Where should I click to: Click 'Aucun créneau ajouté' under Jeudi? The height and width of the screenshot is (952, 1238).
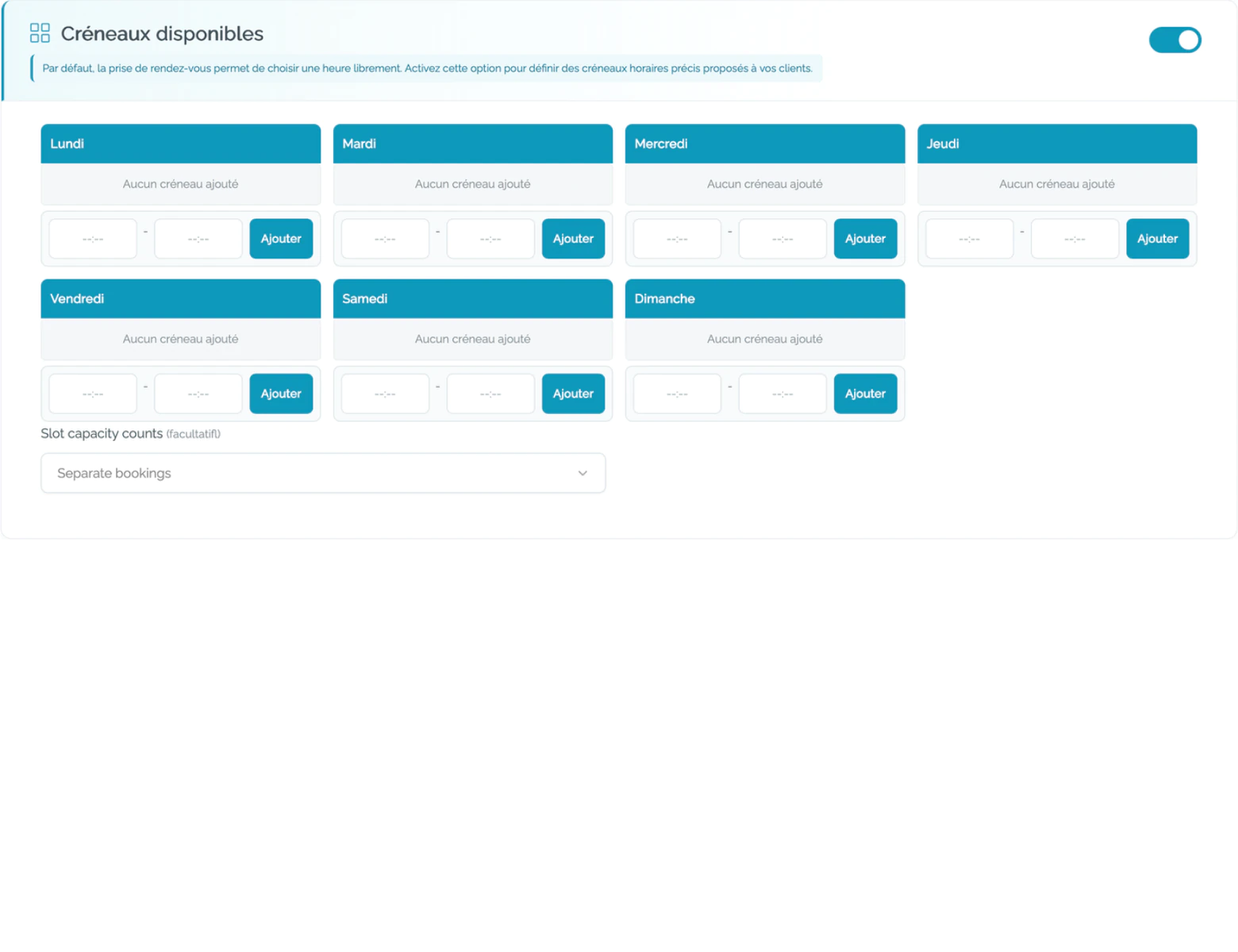1057,184
